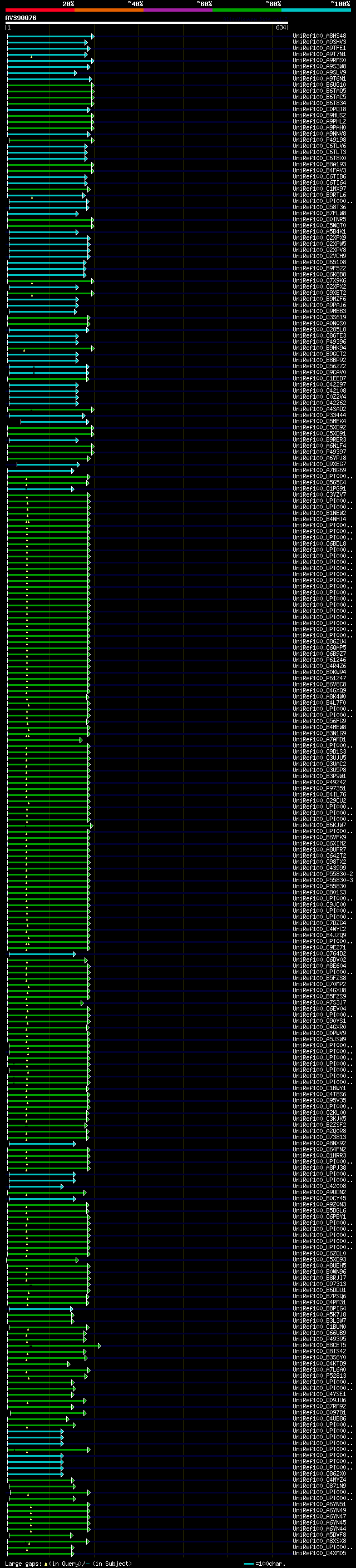Viewport: 356px width, 1568px height.
Task: Select hit UniRef100_Q862X0
Action: 319,1473
